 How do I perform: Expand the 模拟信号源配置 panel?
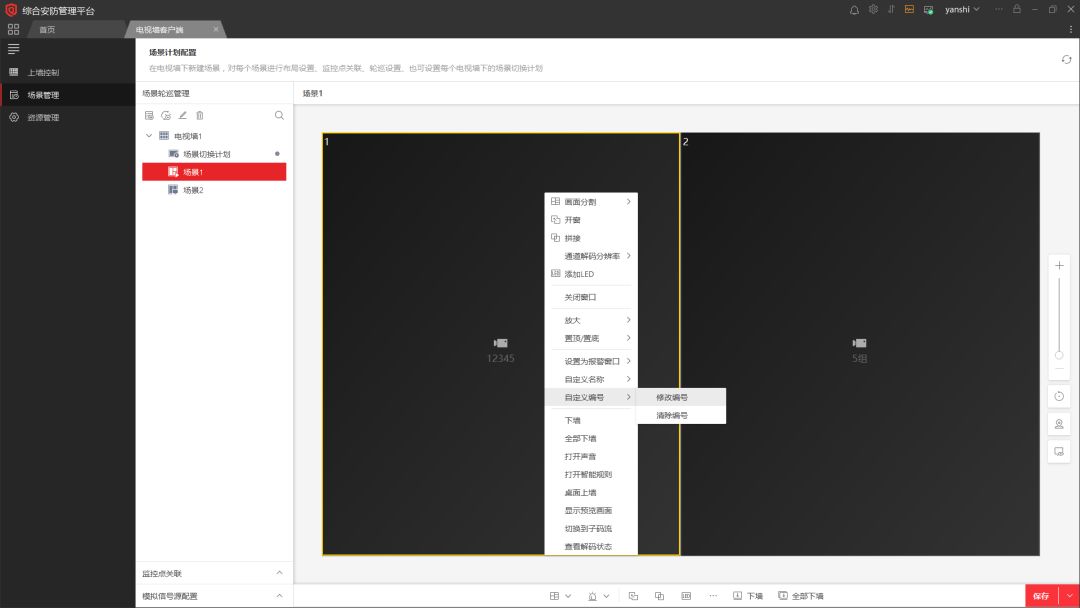[279, 596]
